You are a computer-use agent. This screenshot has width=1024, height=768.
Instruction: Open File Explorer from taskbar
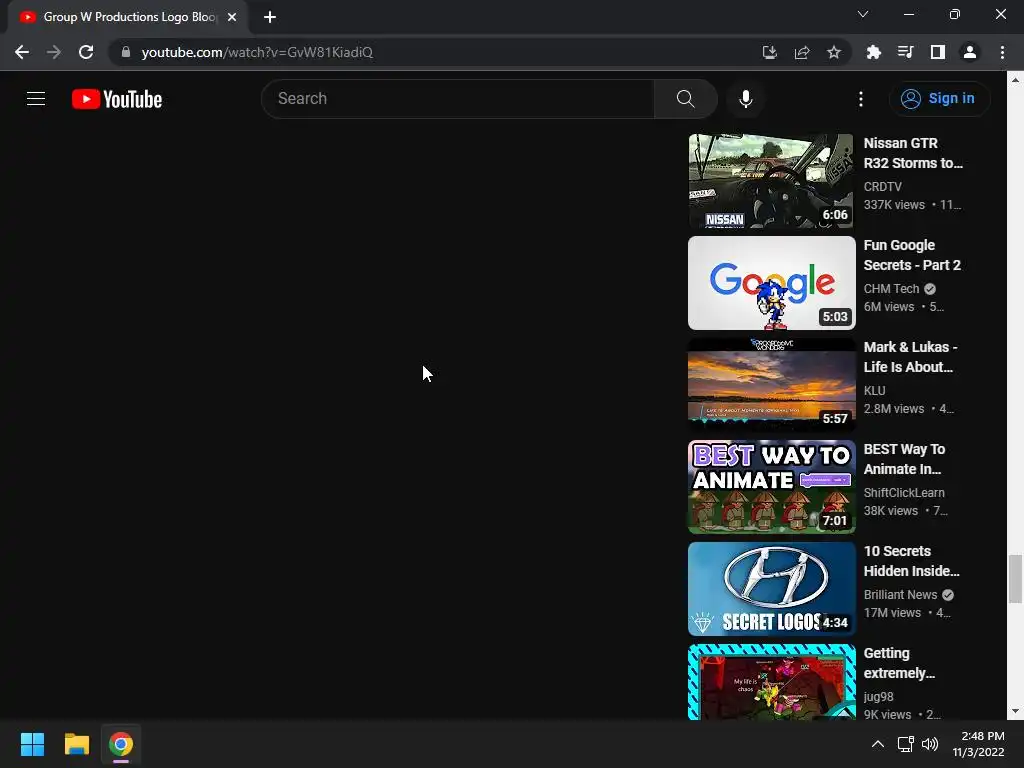point(76,744)
